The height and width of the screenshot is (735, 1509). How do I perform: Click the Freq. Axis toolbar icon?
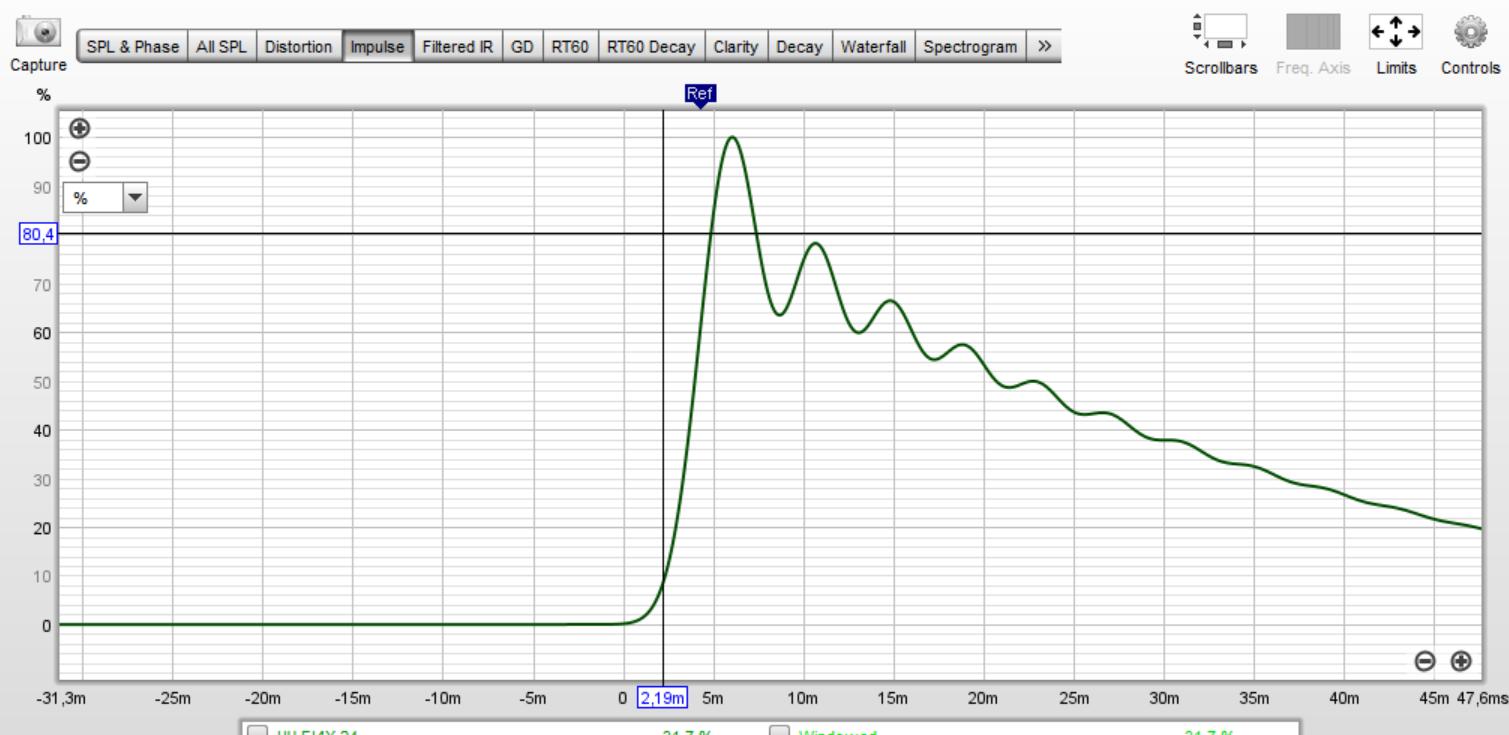[x=1312, y=31]
